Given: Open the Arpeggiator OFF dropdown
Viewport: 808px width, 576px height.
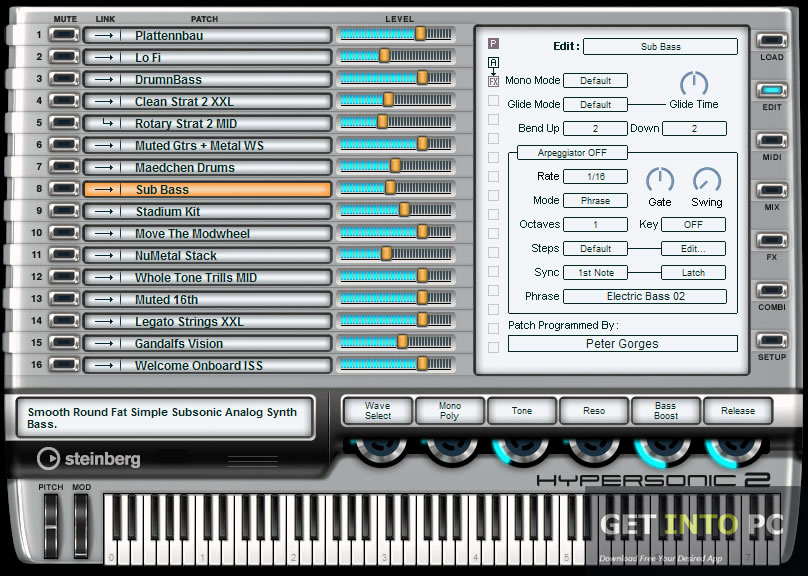Looking at the screenshot, I should [572, 153].
